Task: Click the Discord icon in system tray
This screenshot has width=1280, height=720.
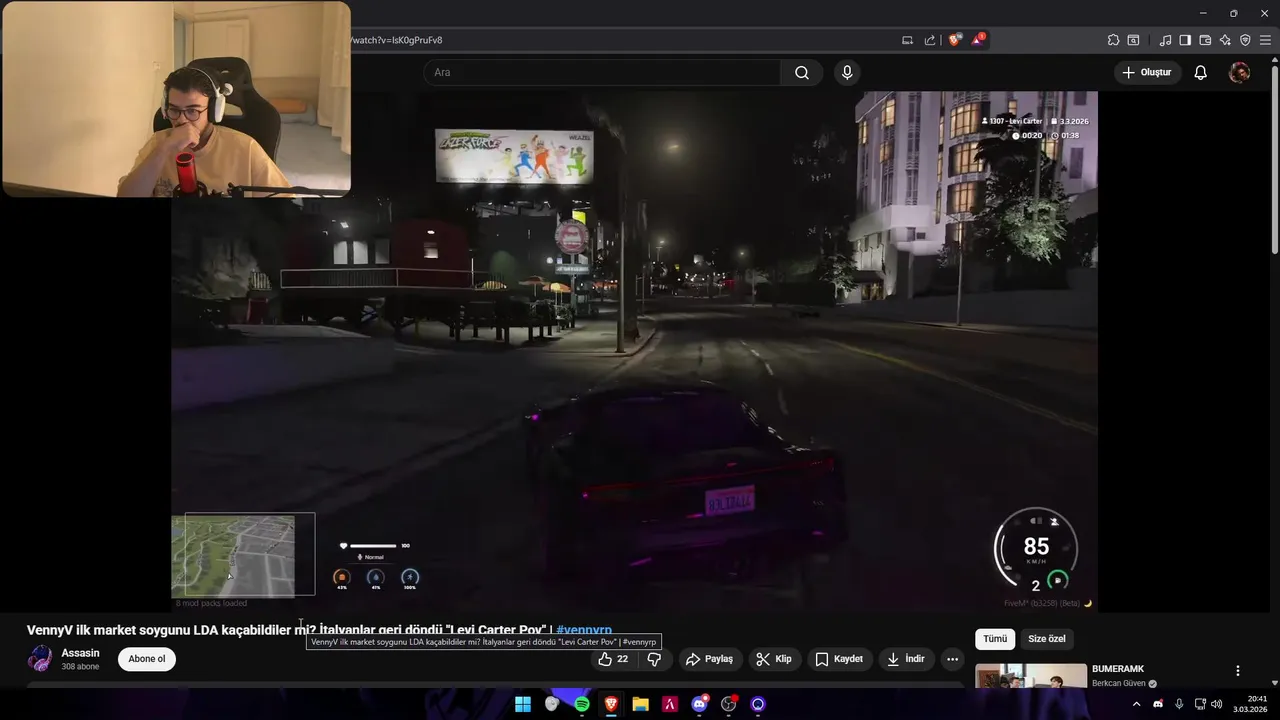Action: (1158, 704)
